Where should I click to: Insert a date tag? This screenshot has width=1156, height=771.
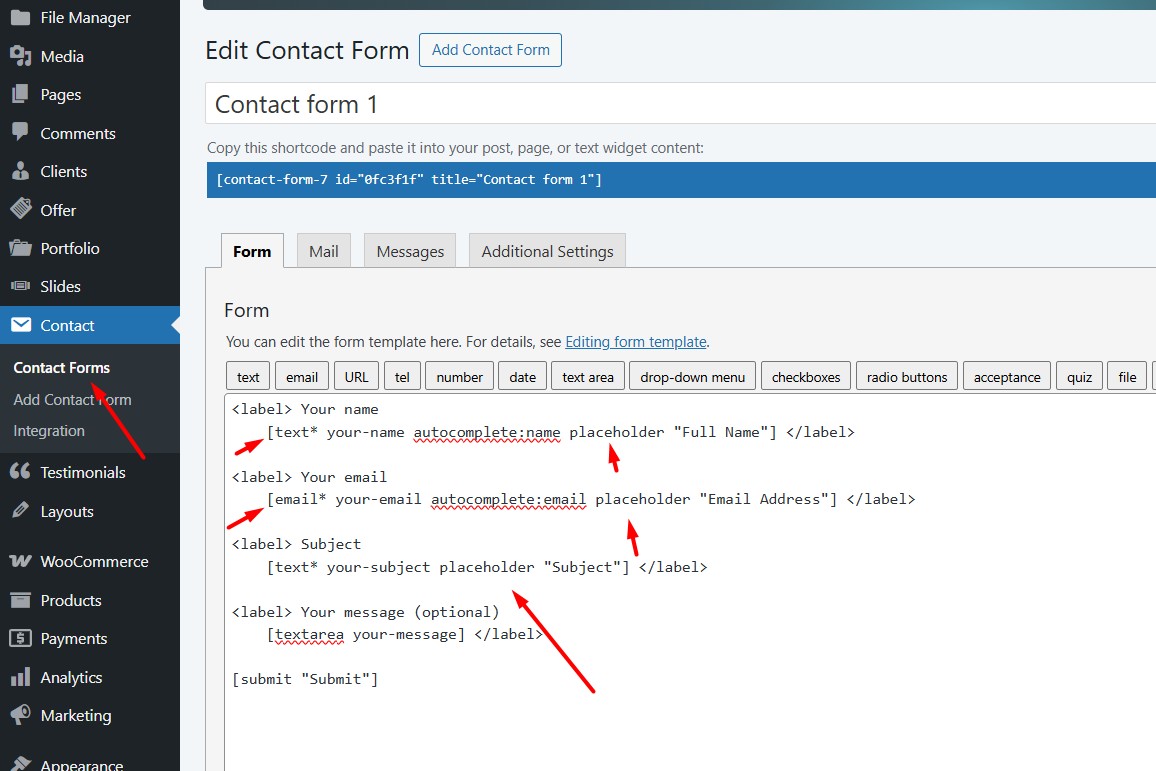[x=523, y=376]
